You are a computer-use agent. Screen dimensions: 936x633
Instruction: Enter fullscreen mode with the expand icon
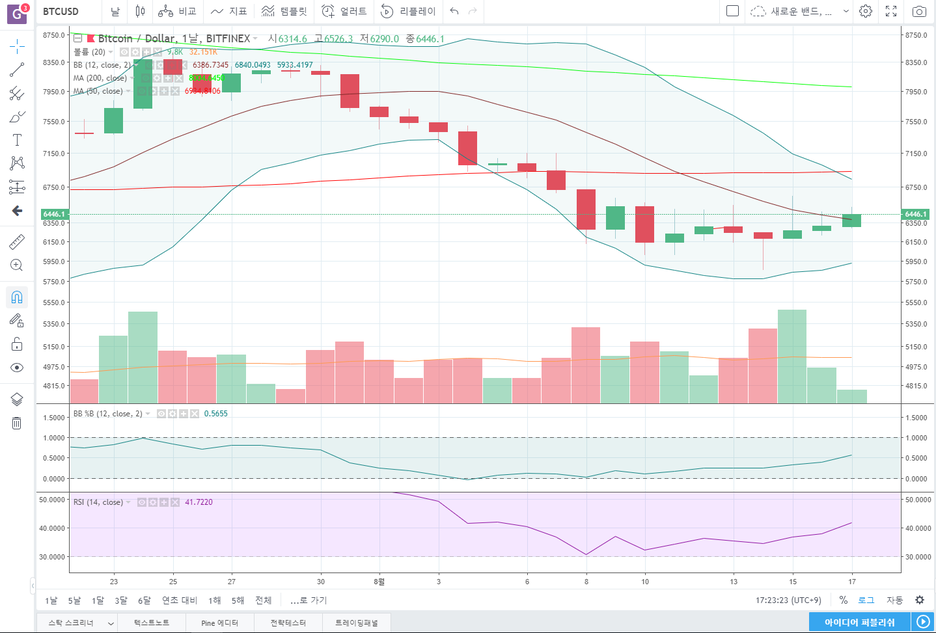(x=891, y=11)
